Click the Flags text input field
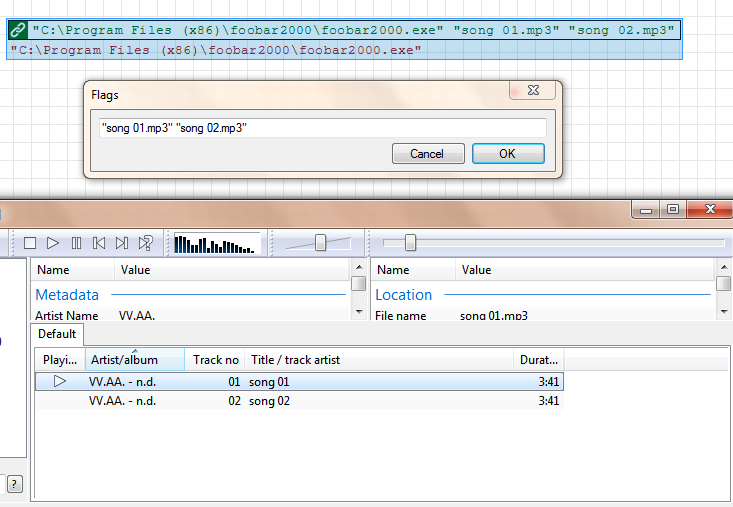This screenshot has height=507, width=733. [322, 128]
